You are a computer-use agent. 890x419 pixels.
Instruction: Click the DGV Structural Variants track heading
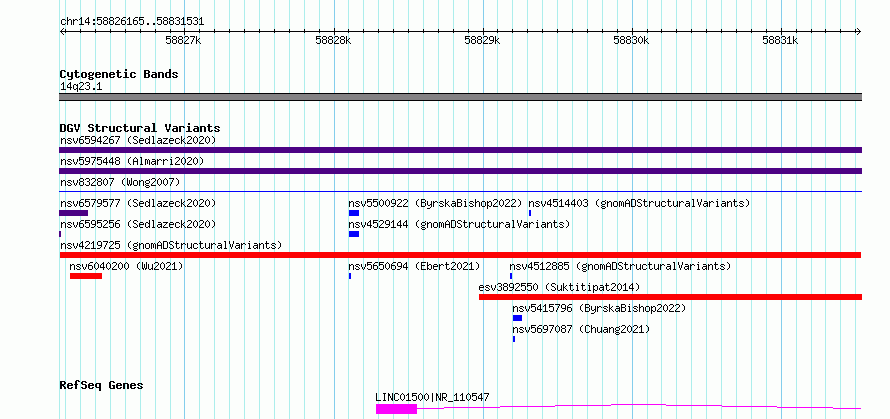tap(140, 128)
